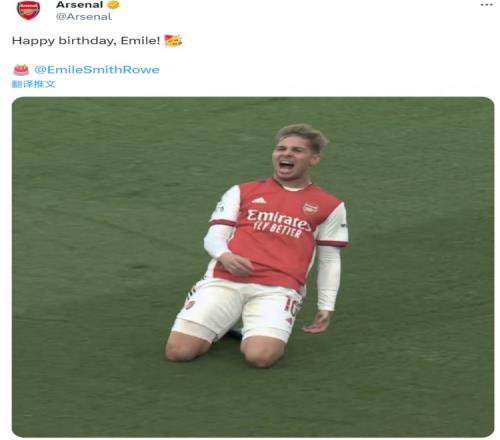
Task: Open the celebration photo of the player
Action: tap(253, 267)
